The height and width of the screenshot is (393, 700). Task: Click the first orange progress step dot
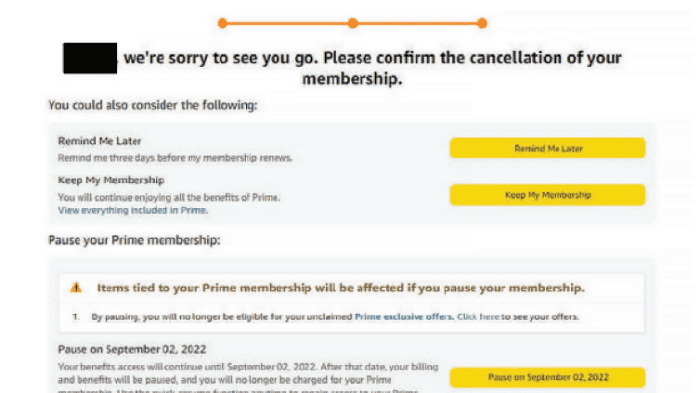pos(222,23)
